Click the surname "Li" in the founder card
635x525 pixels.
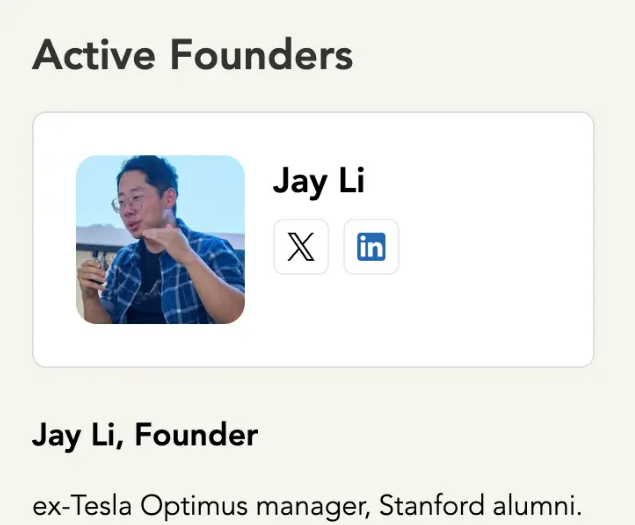pos(350,181)
